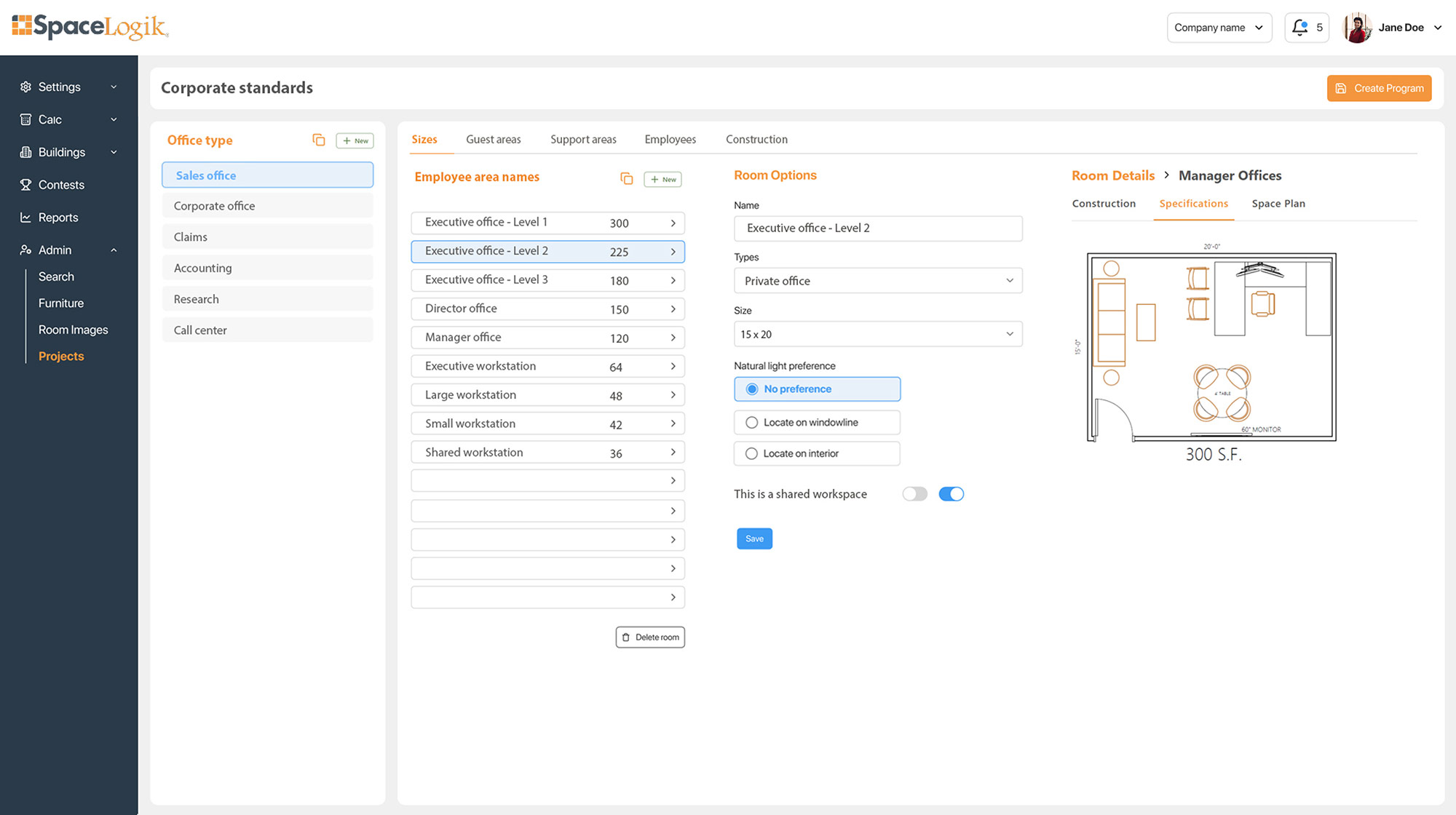Click the copy icon beside Office type
1456x815 pixels.
[x=318, y=140]
